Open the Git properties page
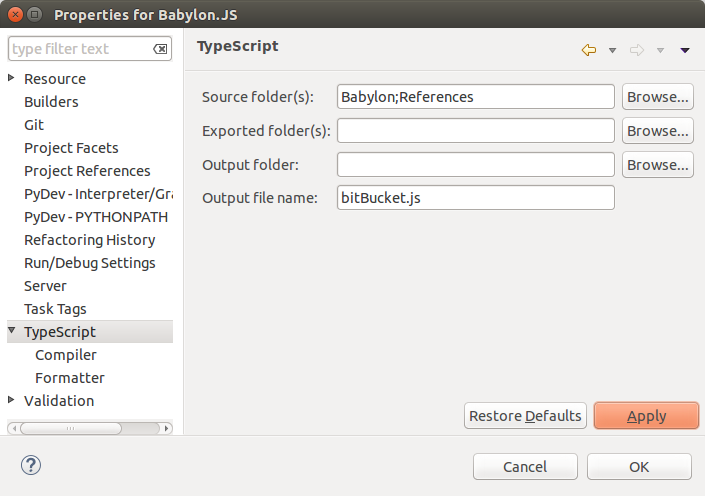Viewport: 705px width, 496px height. coord(34,125)
